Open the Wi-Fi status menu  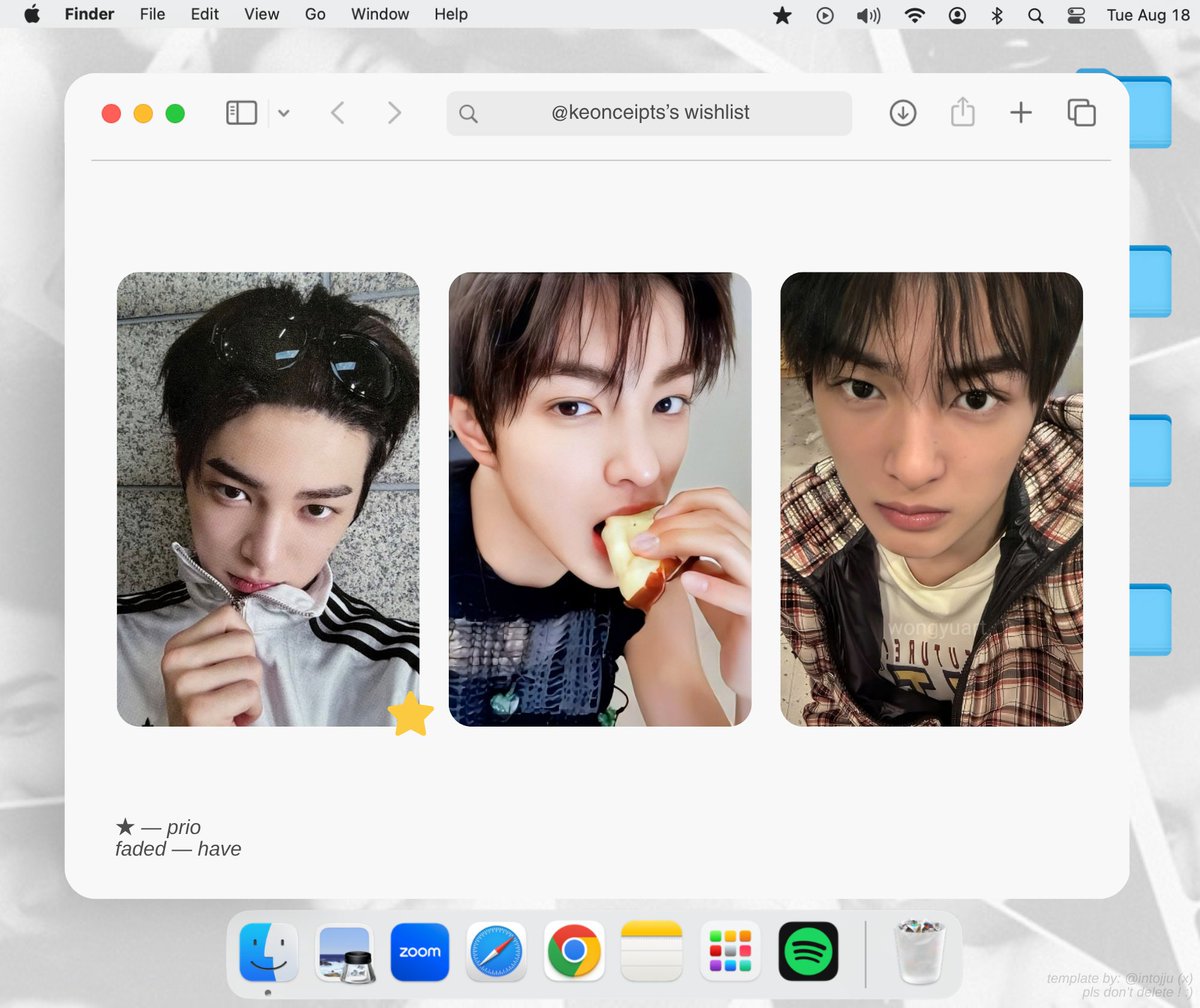[914, 15]
